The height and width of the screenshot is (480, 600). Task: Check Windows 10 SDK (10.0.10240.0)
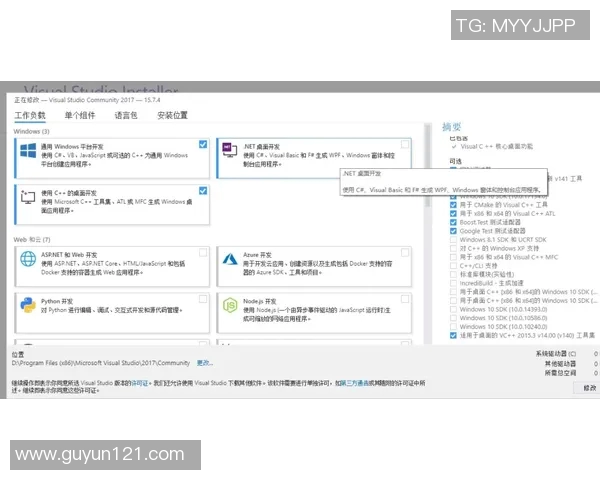point(453,327)
